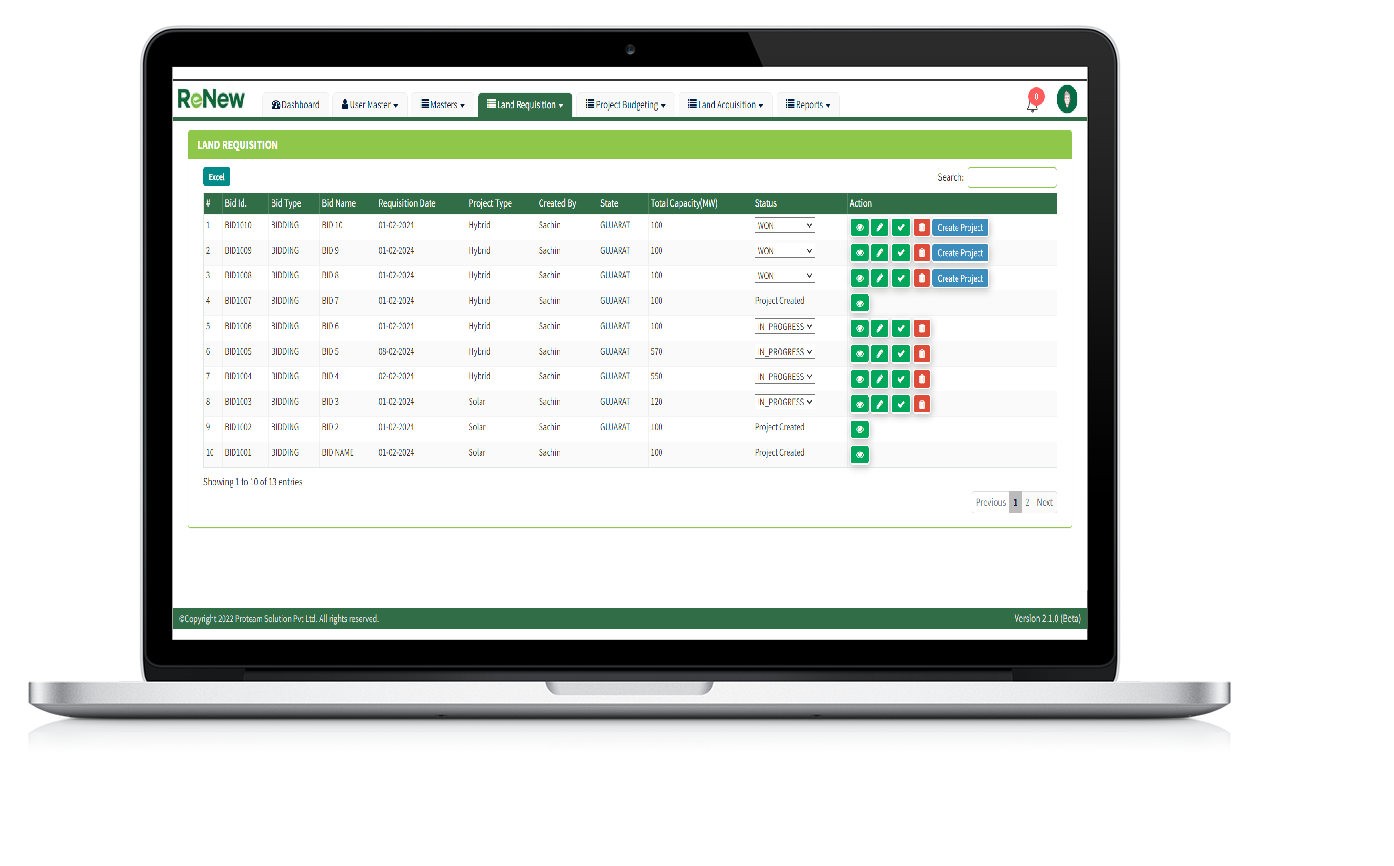Focus the Search input field
The image size is (1394, 866).
click(1011, 178)
